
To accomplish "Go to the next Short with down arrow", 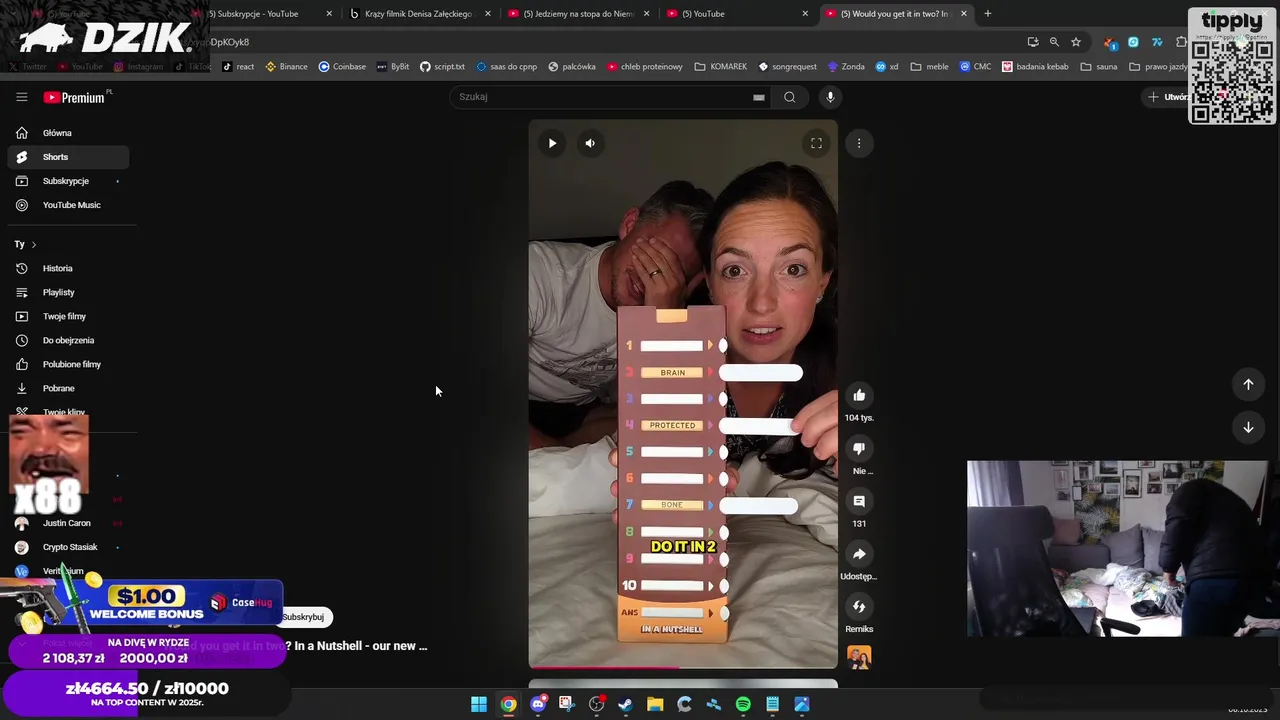I will 1248,427.
